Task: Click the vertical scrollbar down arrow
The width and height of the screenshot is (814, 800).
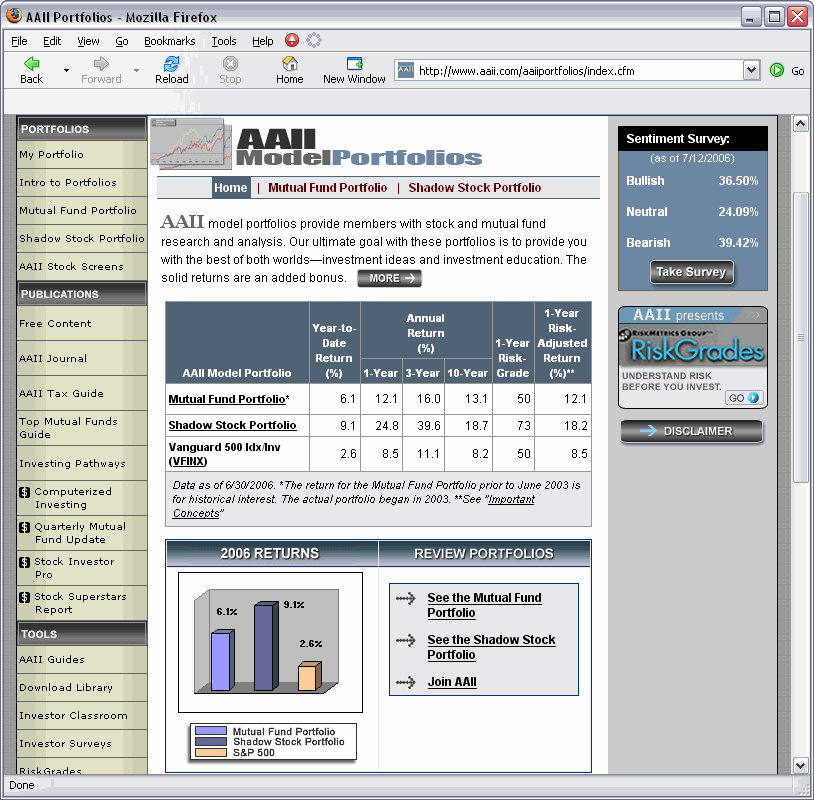Action: point(802,764)
